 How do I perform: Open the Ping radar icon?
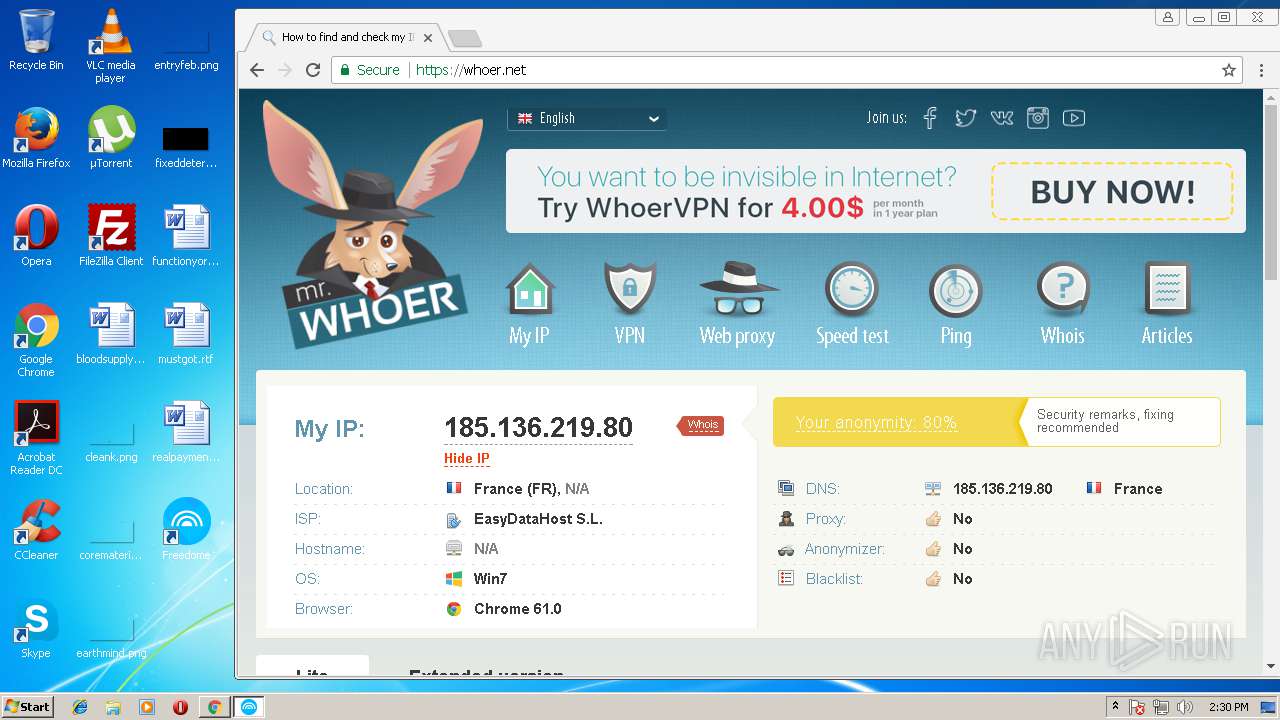(956, 290)
